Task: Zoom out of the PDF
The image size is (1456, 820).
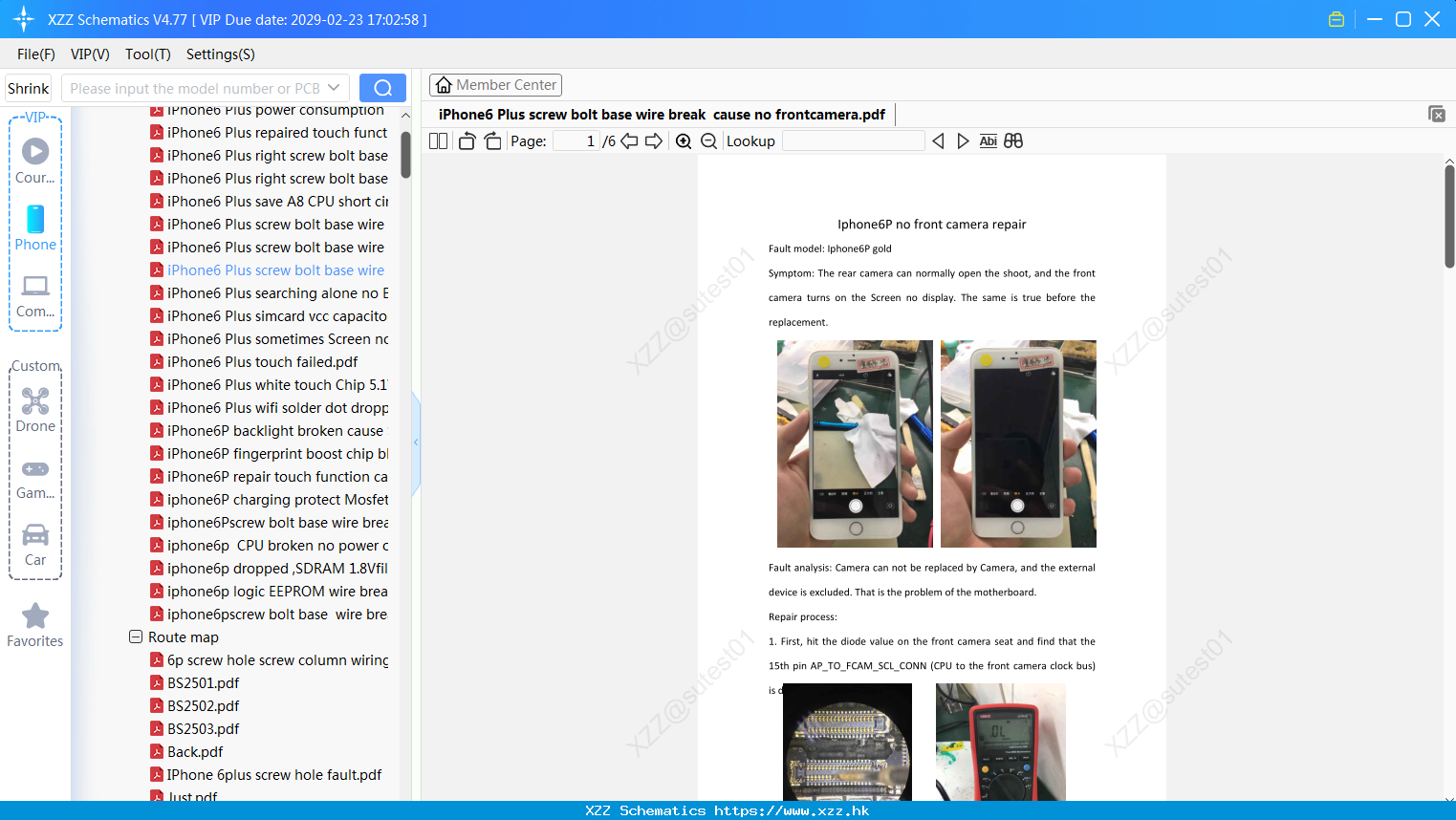Action: pyautogui.click(x=709, y=141)
